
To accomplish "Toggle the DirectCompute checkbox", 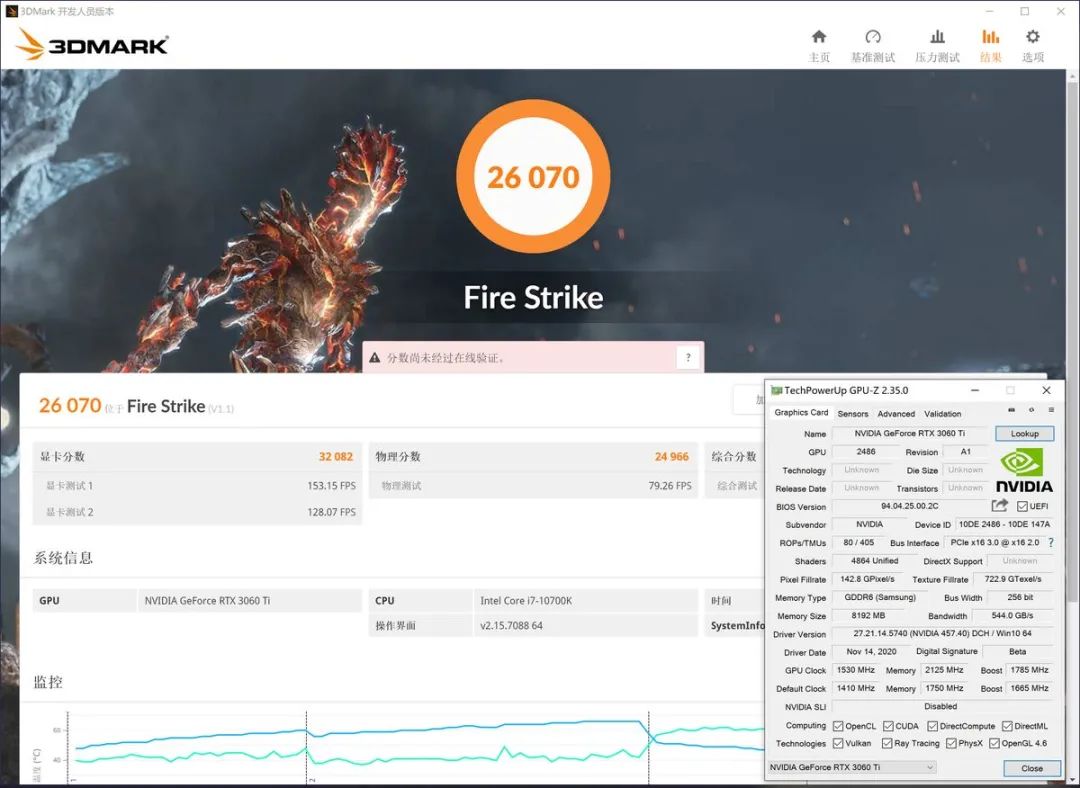I will click(x=933, y=726).
